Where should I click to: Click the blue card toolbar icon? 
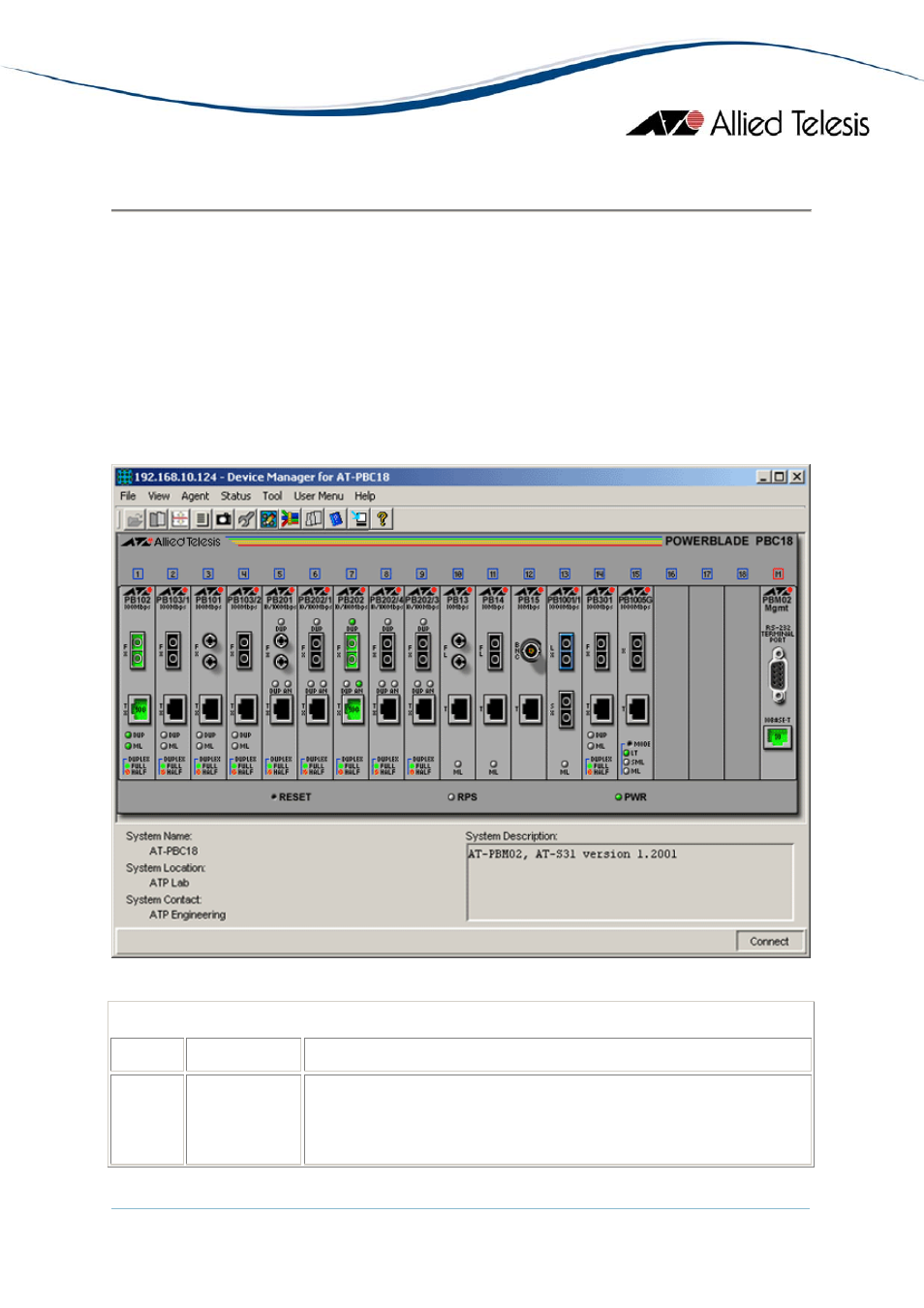pos(336,519)
